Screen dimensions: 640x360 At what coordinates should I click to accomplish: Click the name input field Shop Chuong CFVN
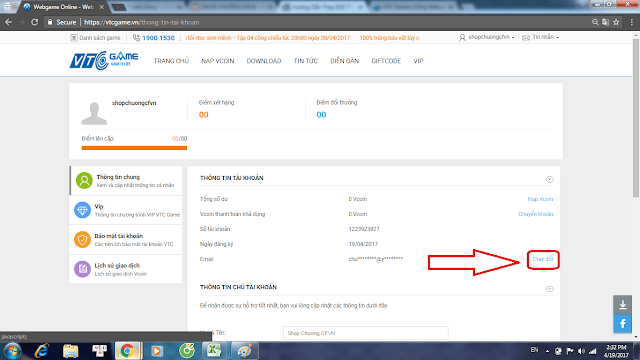(366, 333)
